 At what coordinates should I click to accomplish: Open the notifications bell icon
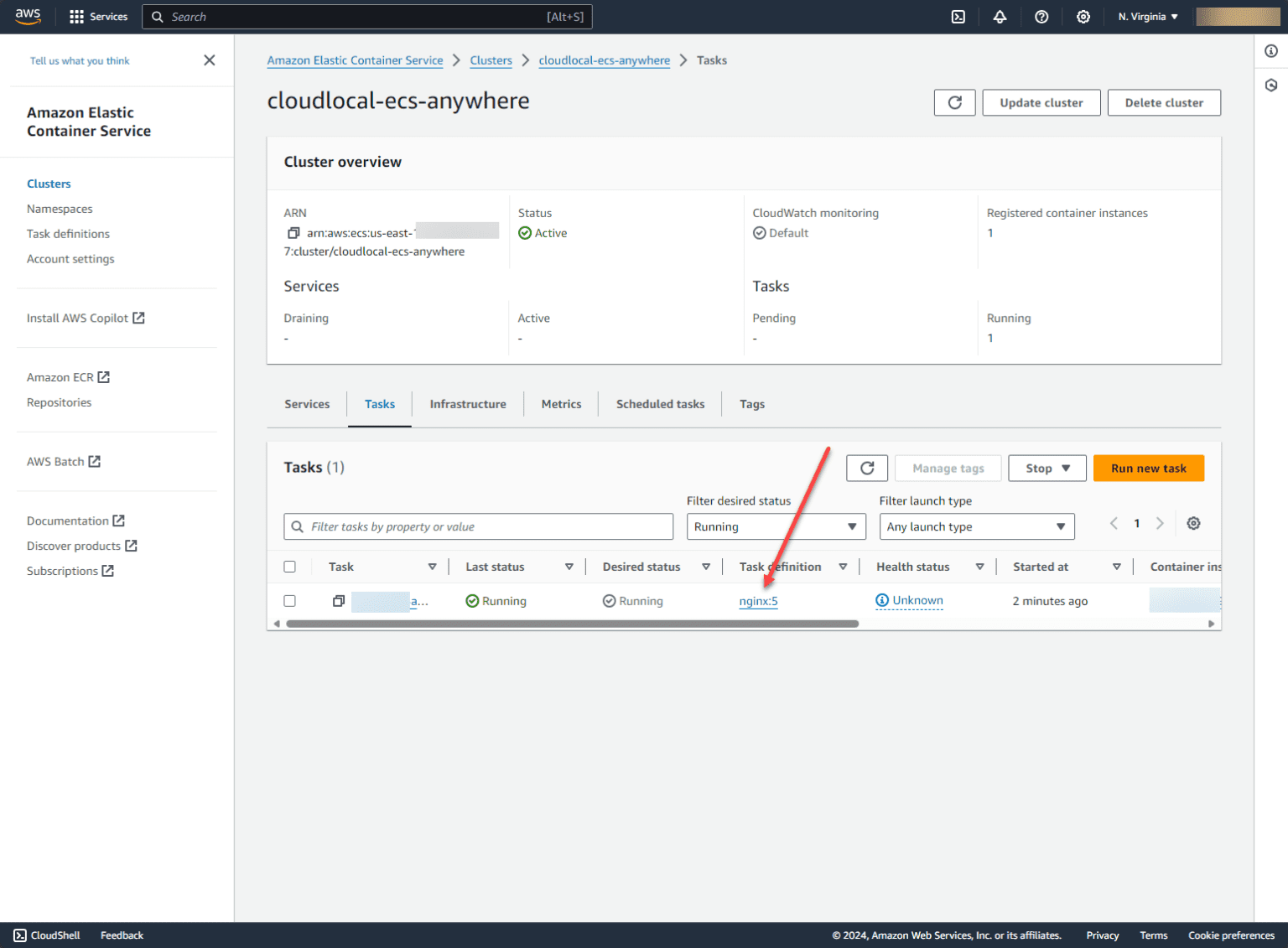point(1000,17)
